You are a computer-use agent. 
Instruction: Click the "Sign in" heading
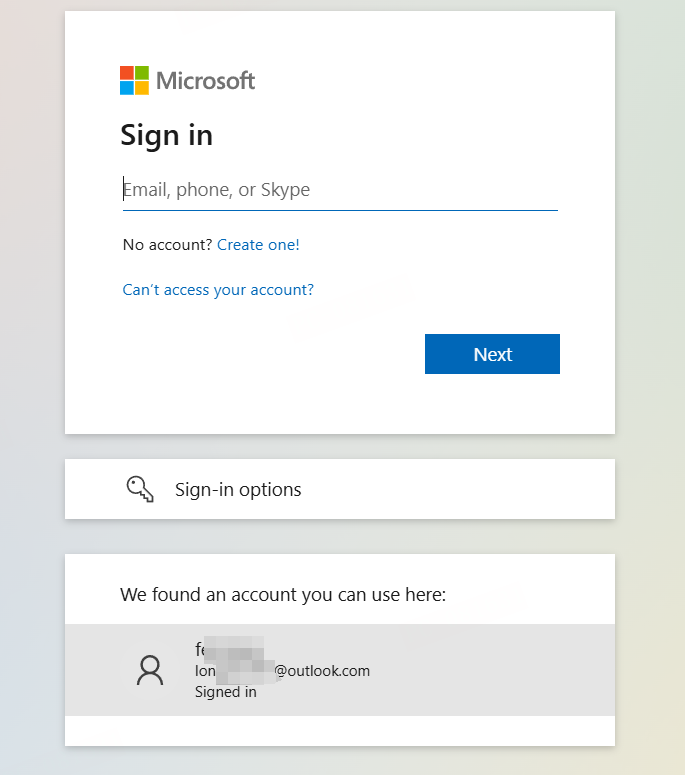(x=166, y=135)
